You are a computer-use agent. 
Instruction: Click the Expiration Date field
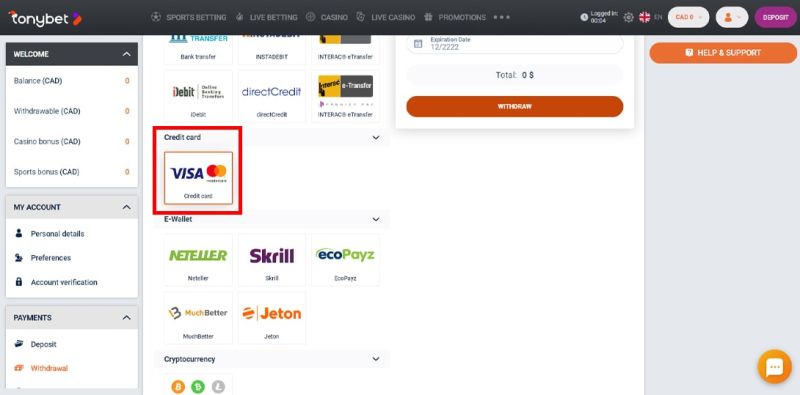(515, 44)
